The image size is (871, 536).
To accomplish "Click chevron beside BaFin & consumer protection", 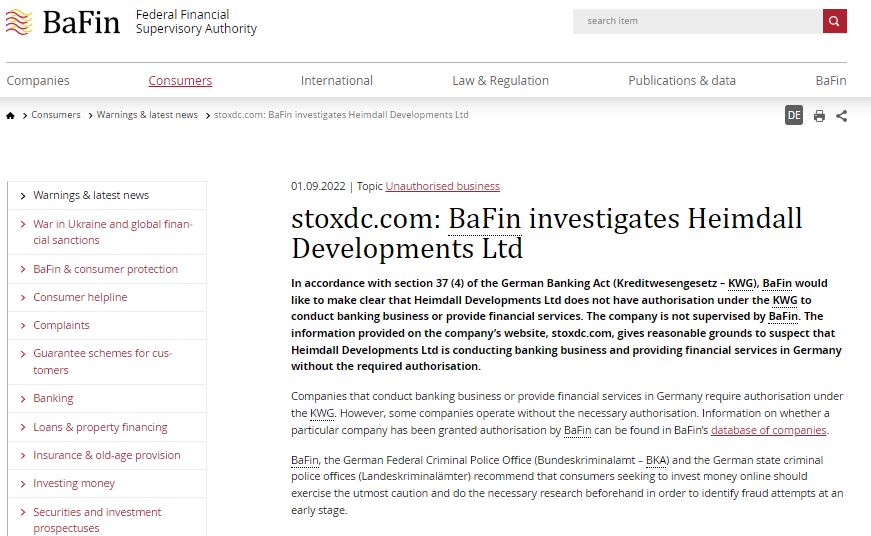I will pos(23,269).
